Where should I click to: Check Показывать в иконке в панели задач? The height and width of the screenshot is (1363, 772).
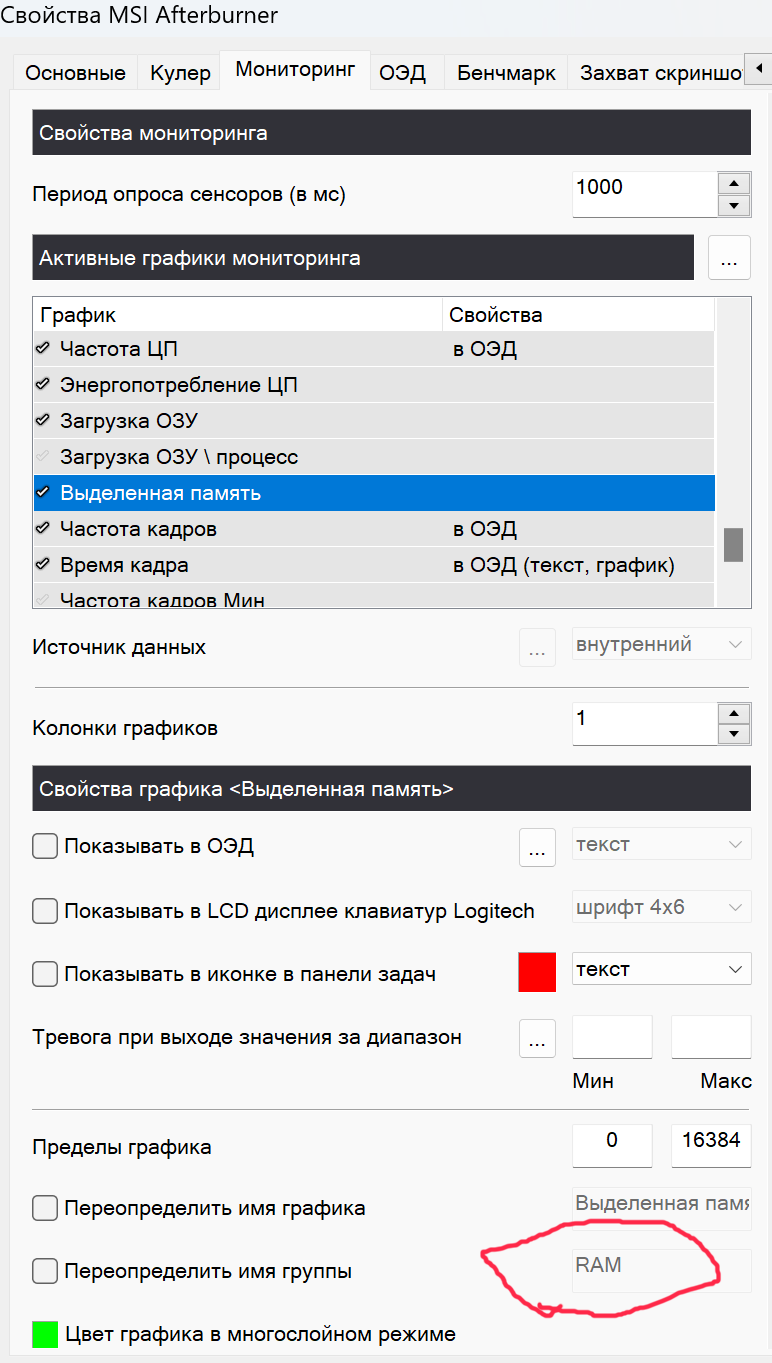tap(45, 973)
